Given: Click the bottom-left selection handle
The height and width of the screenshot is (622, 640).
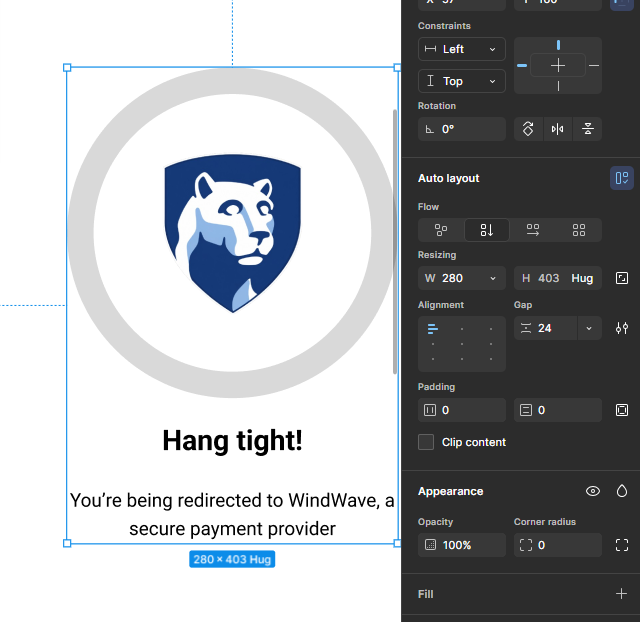Looking at the screenshot, I should pyautogui.click(x=67, y=544).
